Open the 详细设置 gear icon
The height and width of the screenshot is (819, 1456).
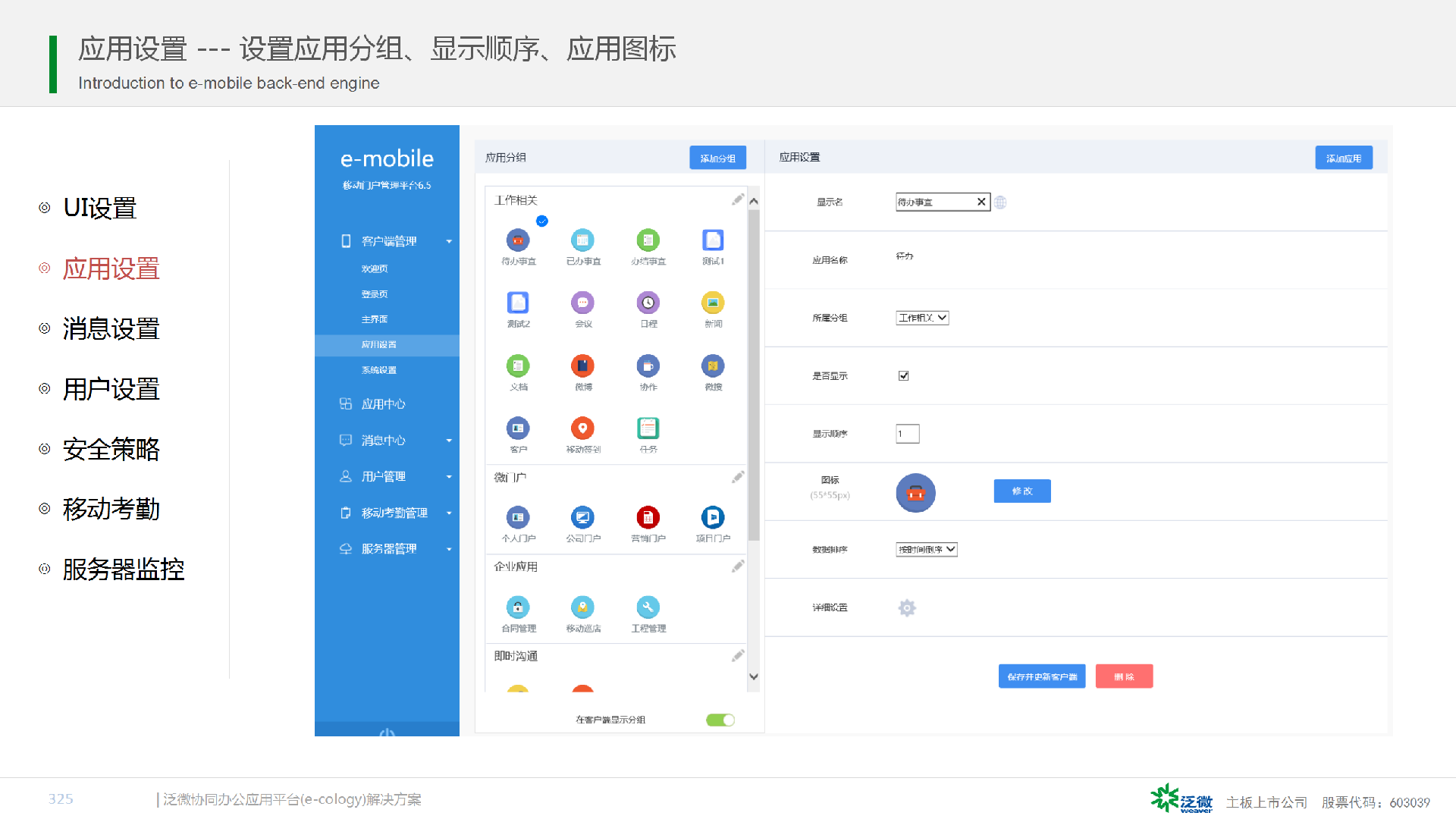907,607
